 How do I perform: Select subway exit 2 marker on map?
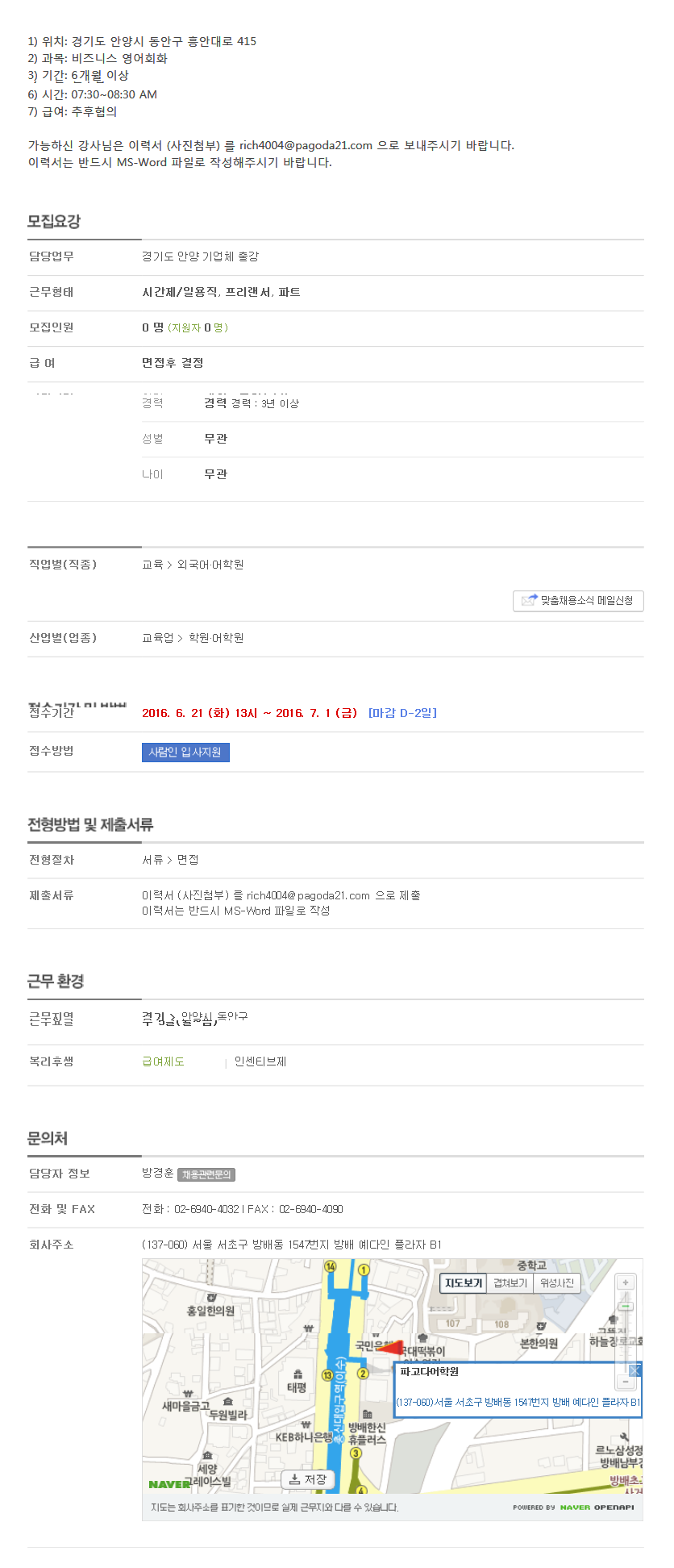click(363, 1374)
